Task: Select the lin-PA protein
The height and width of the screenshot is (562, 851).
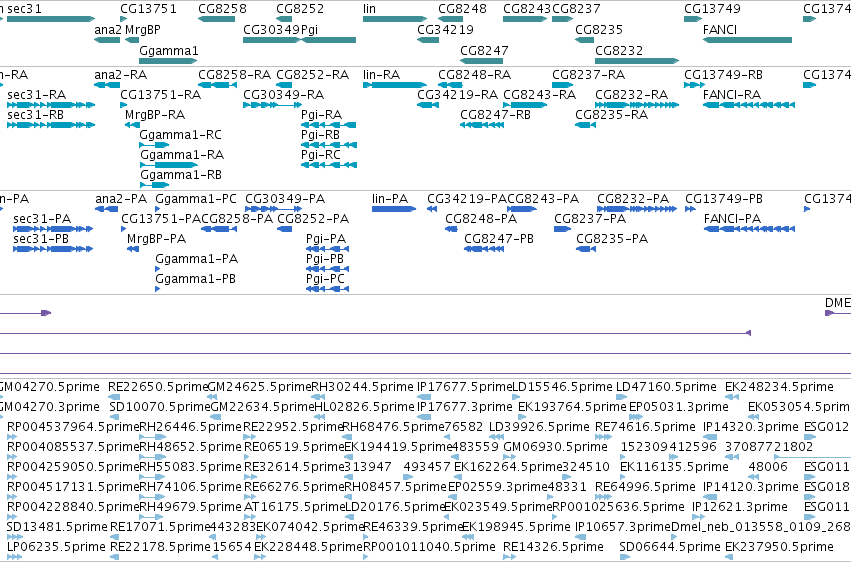Action: pos(394,209)
